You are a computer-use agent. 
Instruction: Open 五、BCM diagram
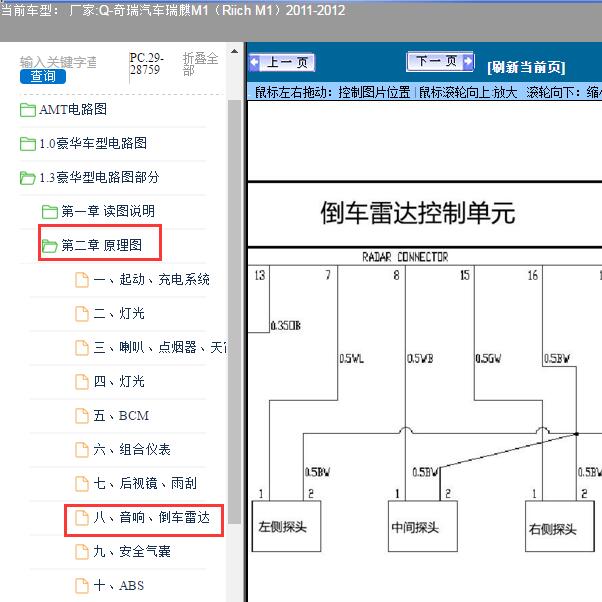point(121,415)
